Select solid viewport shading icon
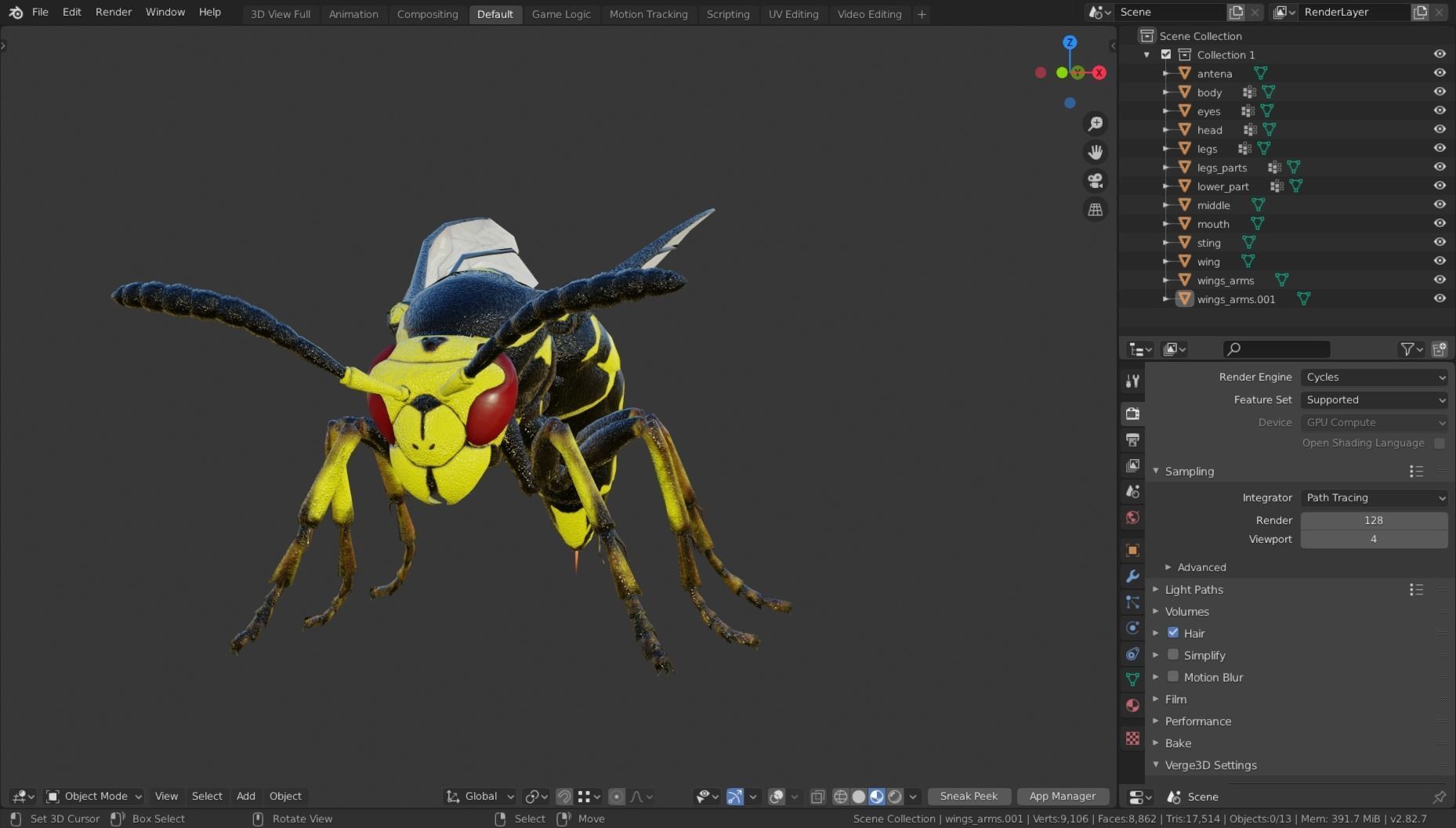 point(859,797)
